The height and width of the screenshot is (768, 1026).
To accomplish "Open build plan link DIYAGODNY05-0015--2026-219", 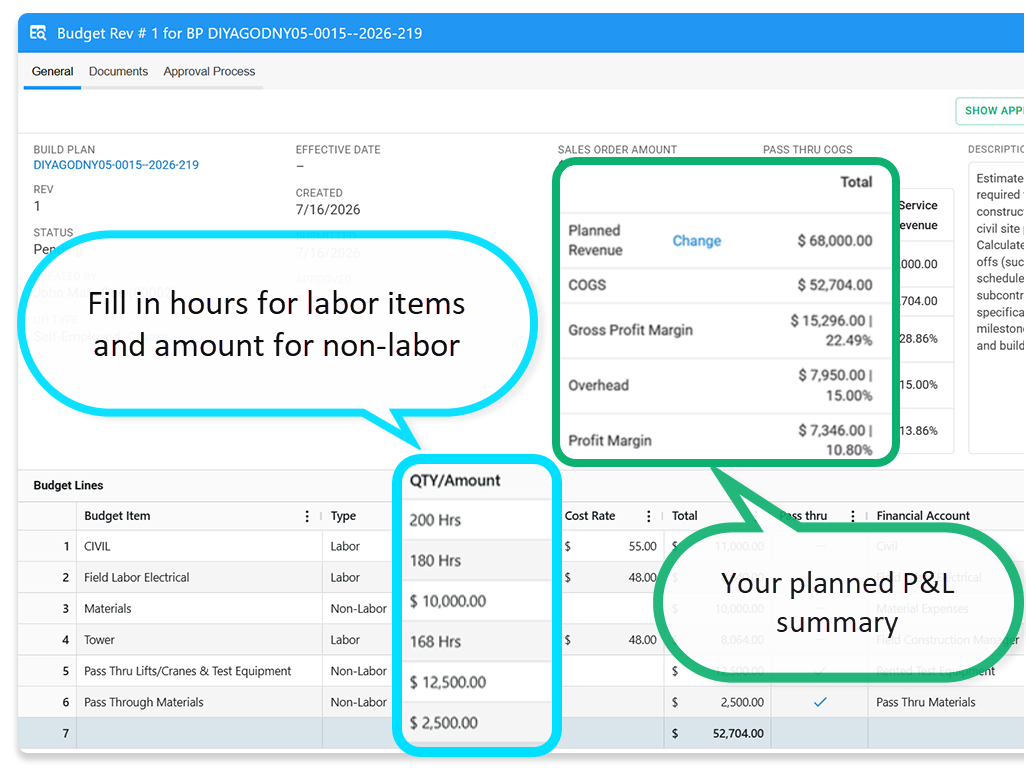I will (x=116, y=165).
